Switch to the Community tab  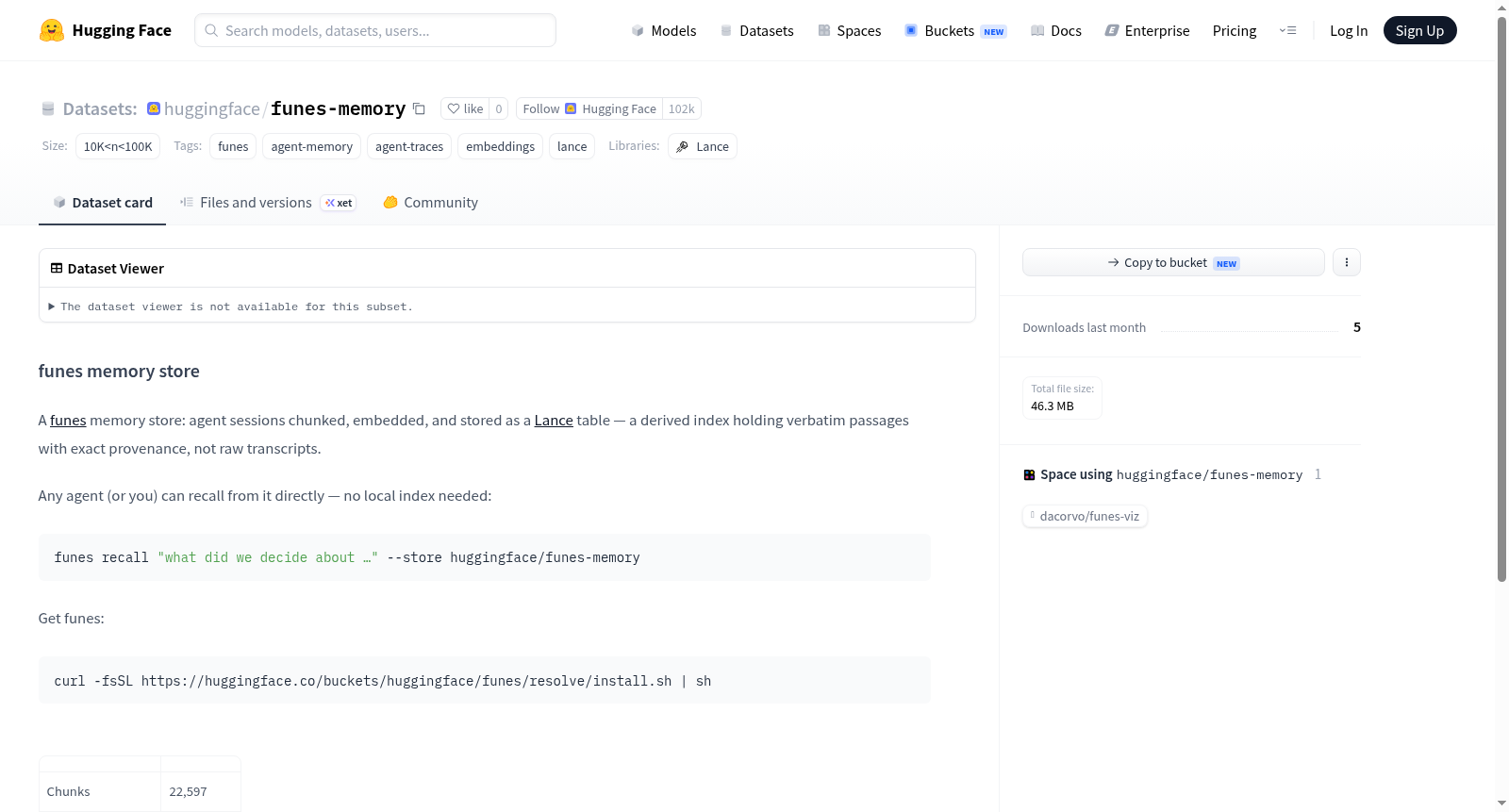(x=430, y=203)
